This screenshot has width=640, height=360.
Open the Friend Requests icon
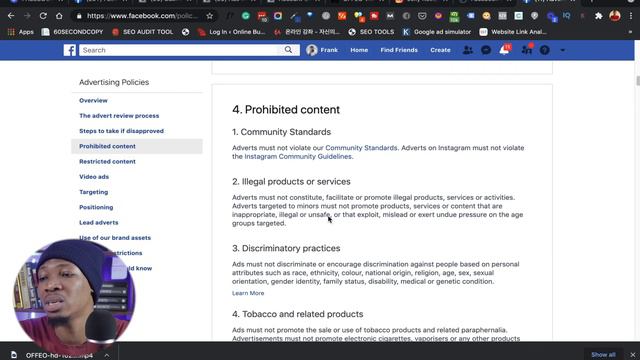tap(468, 50)
